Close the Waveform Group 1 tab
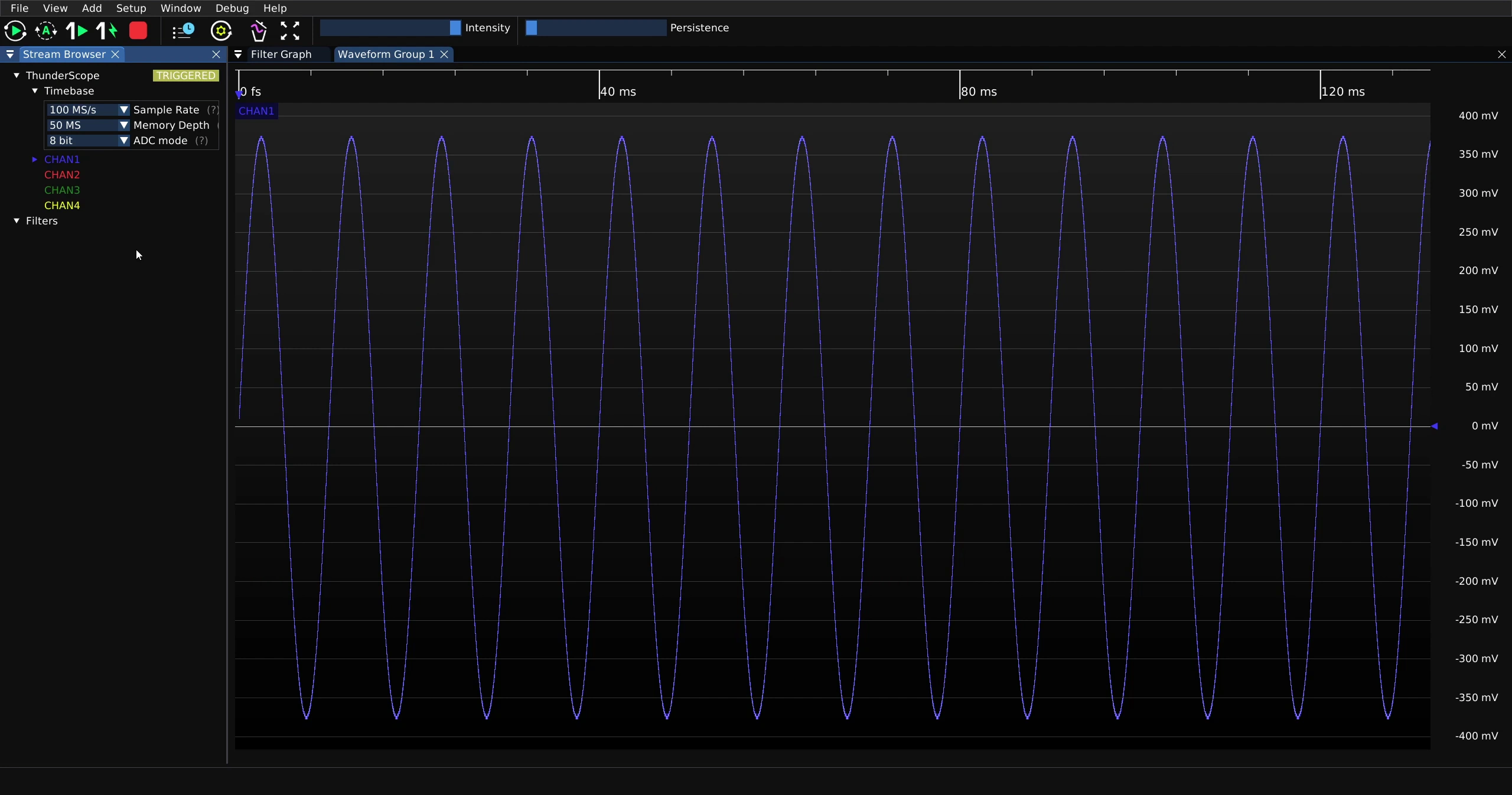Image resolution: width=1512 pixels, height=795 pixels. 444,54
